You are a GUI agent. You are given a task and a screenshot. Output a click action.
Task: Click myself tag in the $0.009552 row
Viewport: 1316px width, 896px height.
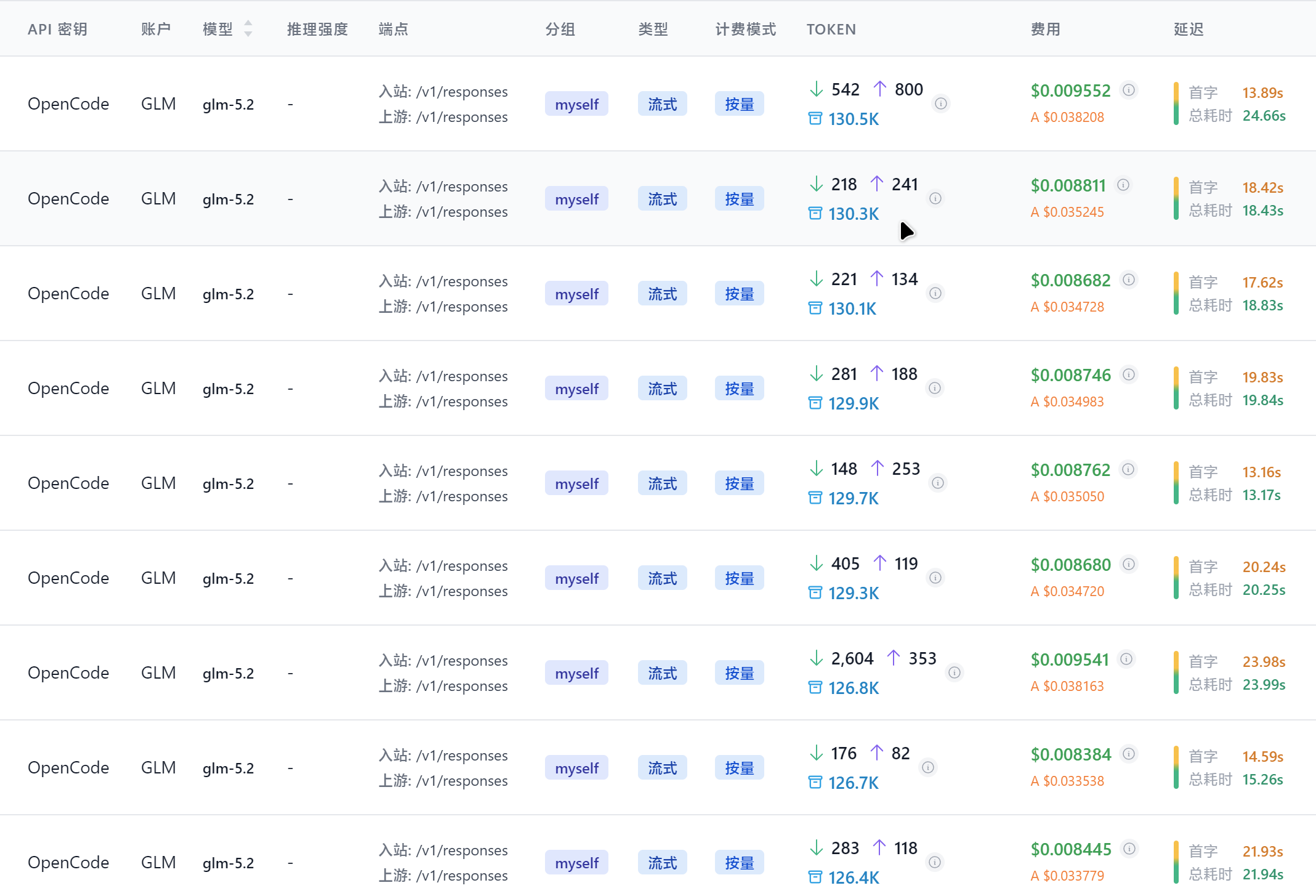click(576, 104)
